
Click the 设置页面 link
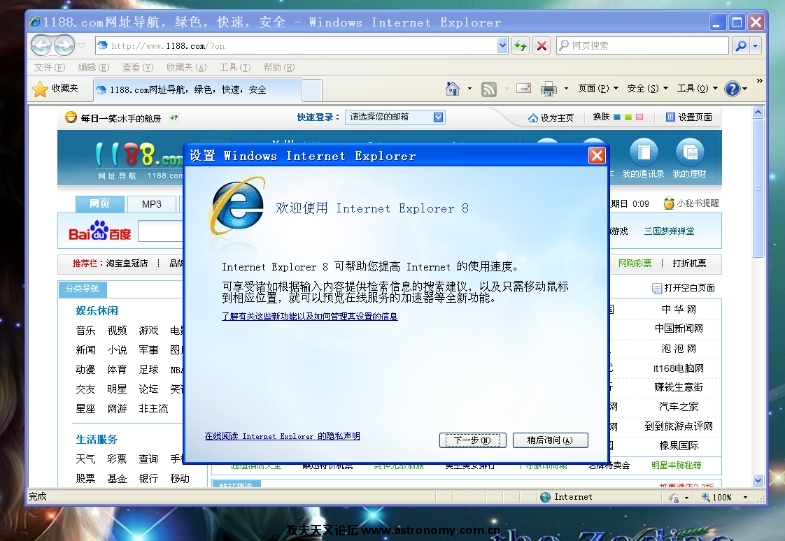coord(689,117)
